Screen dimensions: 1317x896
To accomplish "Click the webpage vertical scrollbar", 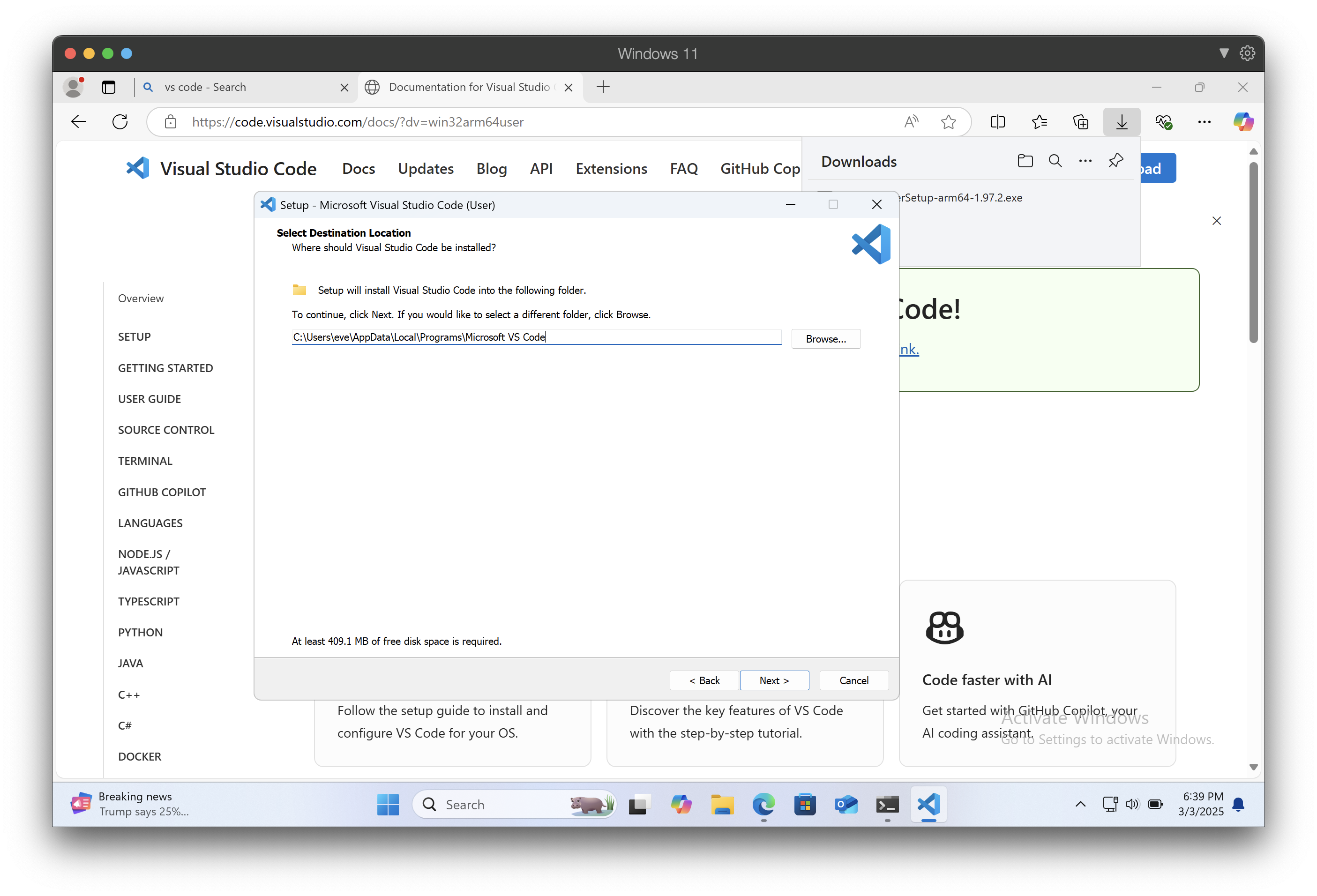I will click(1253, 252).
